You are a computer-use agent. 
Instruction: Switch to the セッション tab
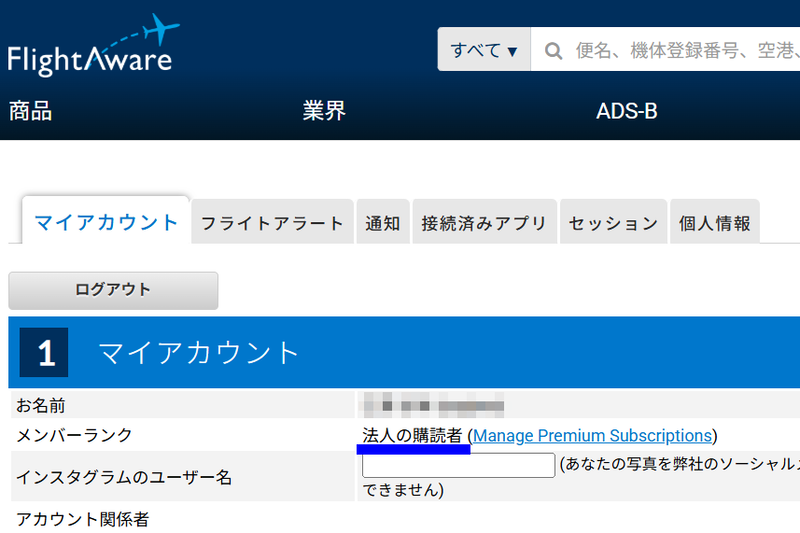[613, 223]
